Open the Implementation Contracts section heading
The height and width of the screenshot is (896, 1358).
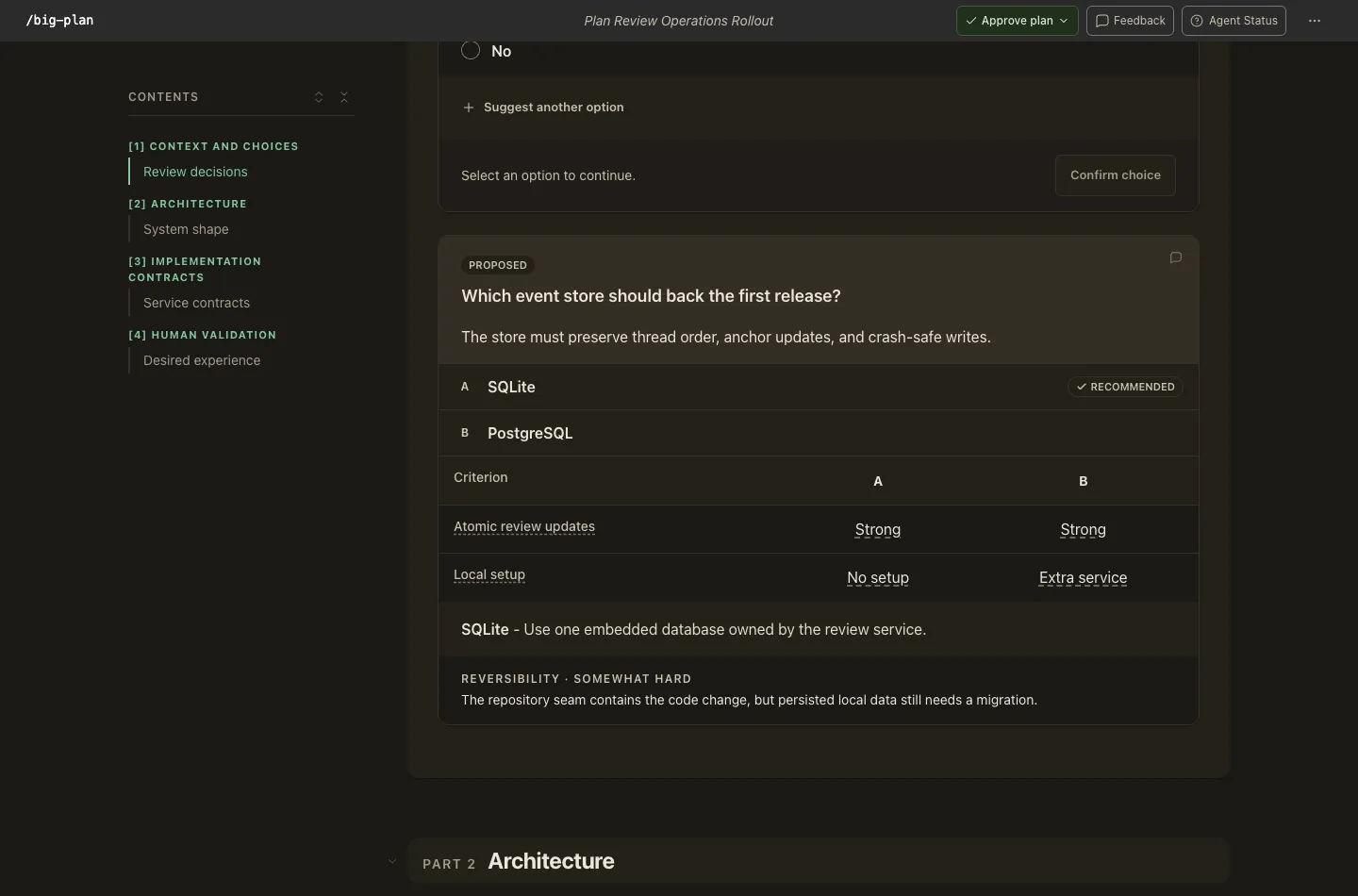point(194,269)
